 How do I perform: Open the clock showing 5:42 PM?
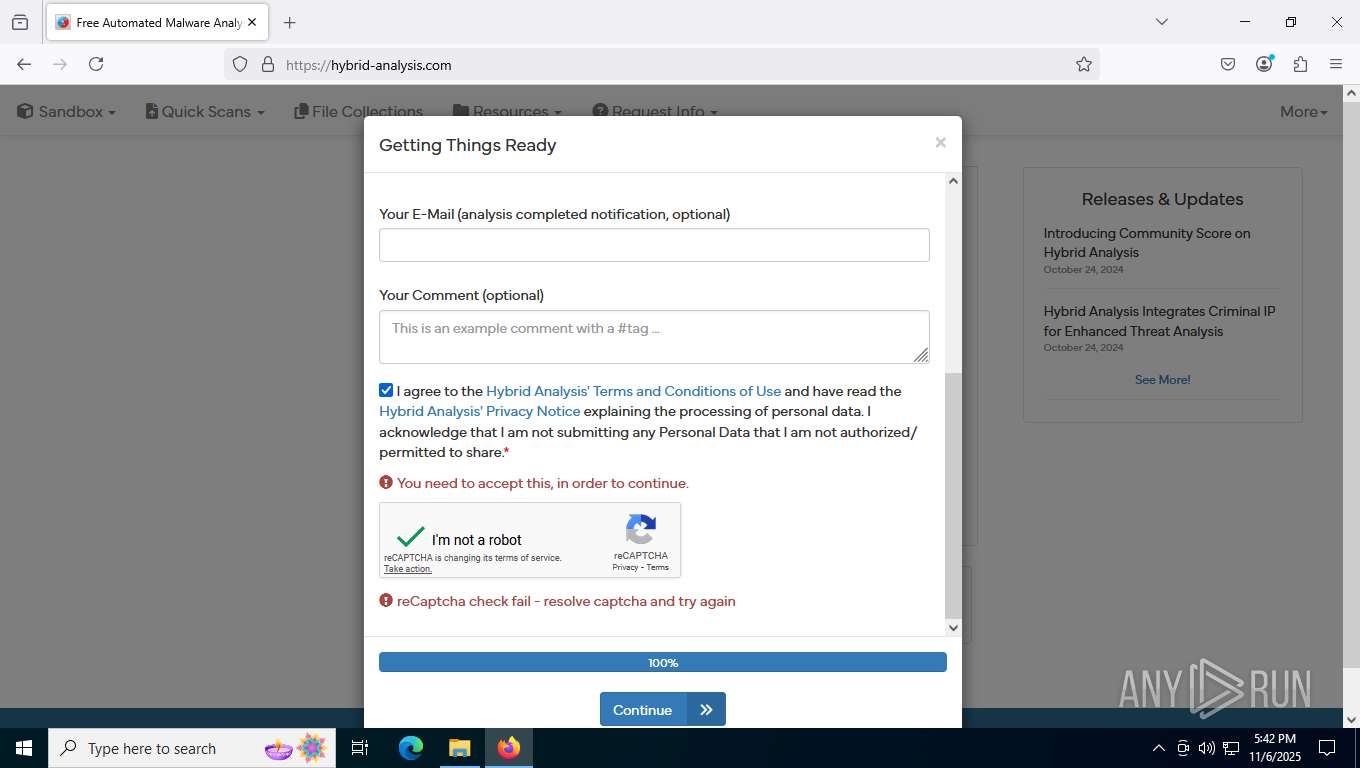tap(1274, 748)
